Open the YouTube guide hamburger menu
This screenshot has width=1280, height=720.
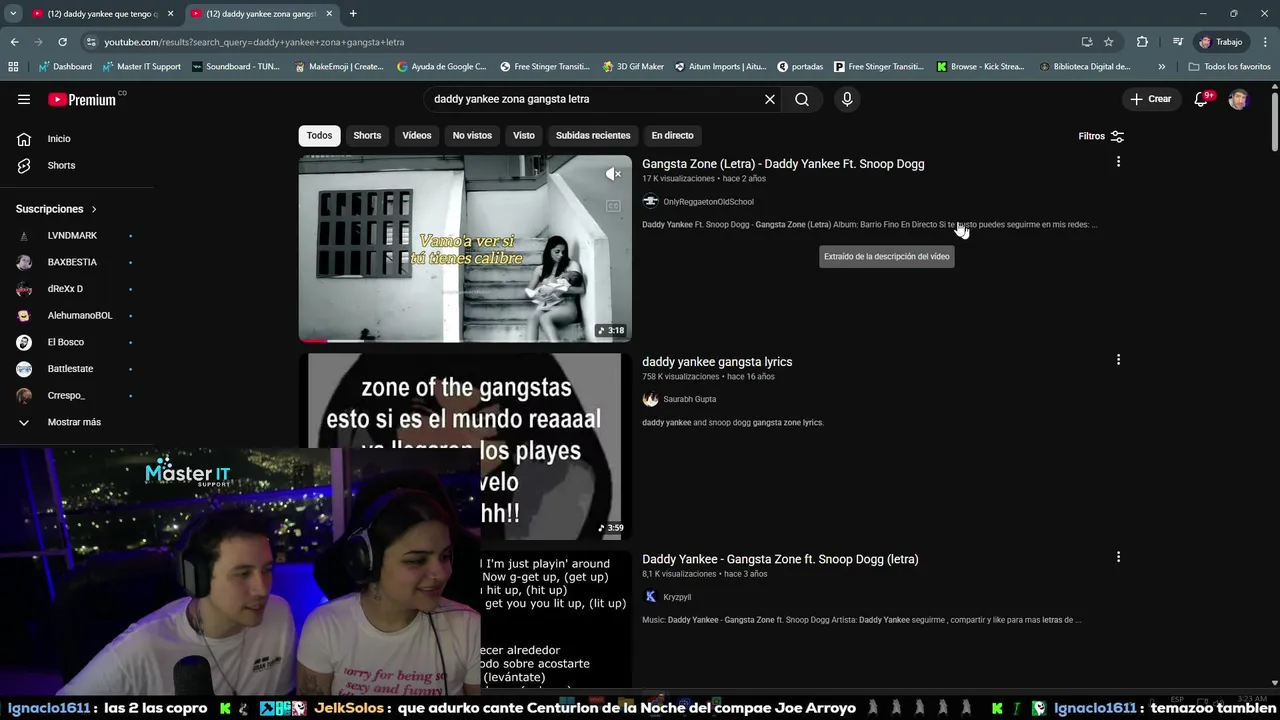[x=24, y=99]
